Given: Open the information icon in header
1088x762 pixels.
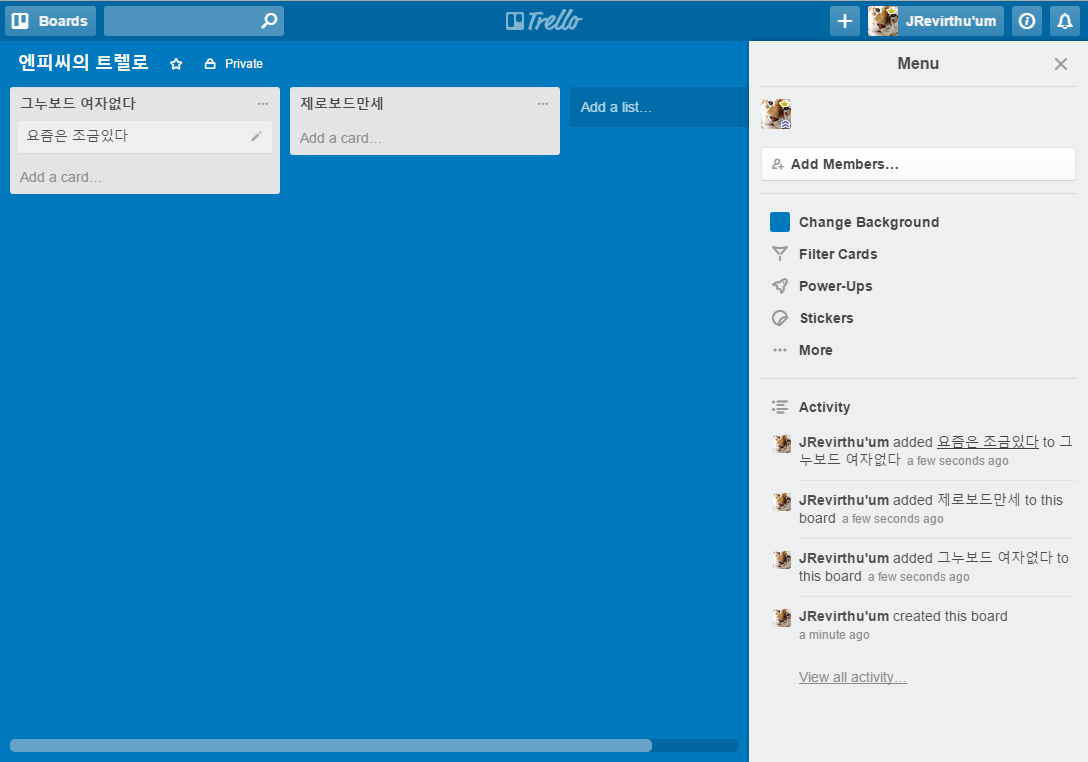Looking at the screenshot, I should (1027, 21).
